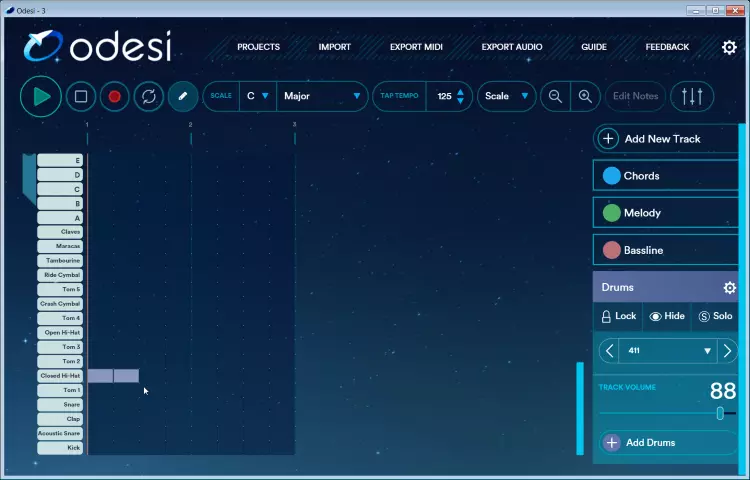750x480 pixels.
Task: Open the scale key dropdown showing C
Action: tap(258, 96)
